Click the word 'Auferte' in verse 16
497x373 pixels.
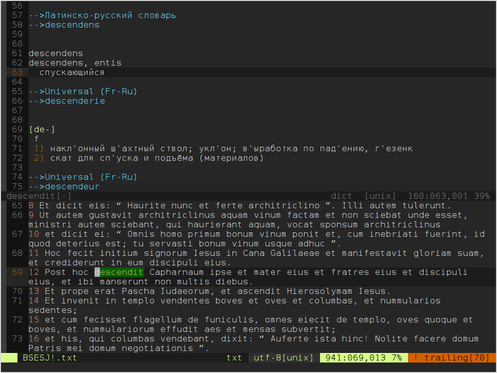tap(289, 339)
